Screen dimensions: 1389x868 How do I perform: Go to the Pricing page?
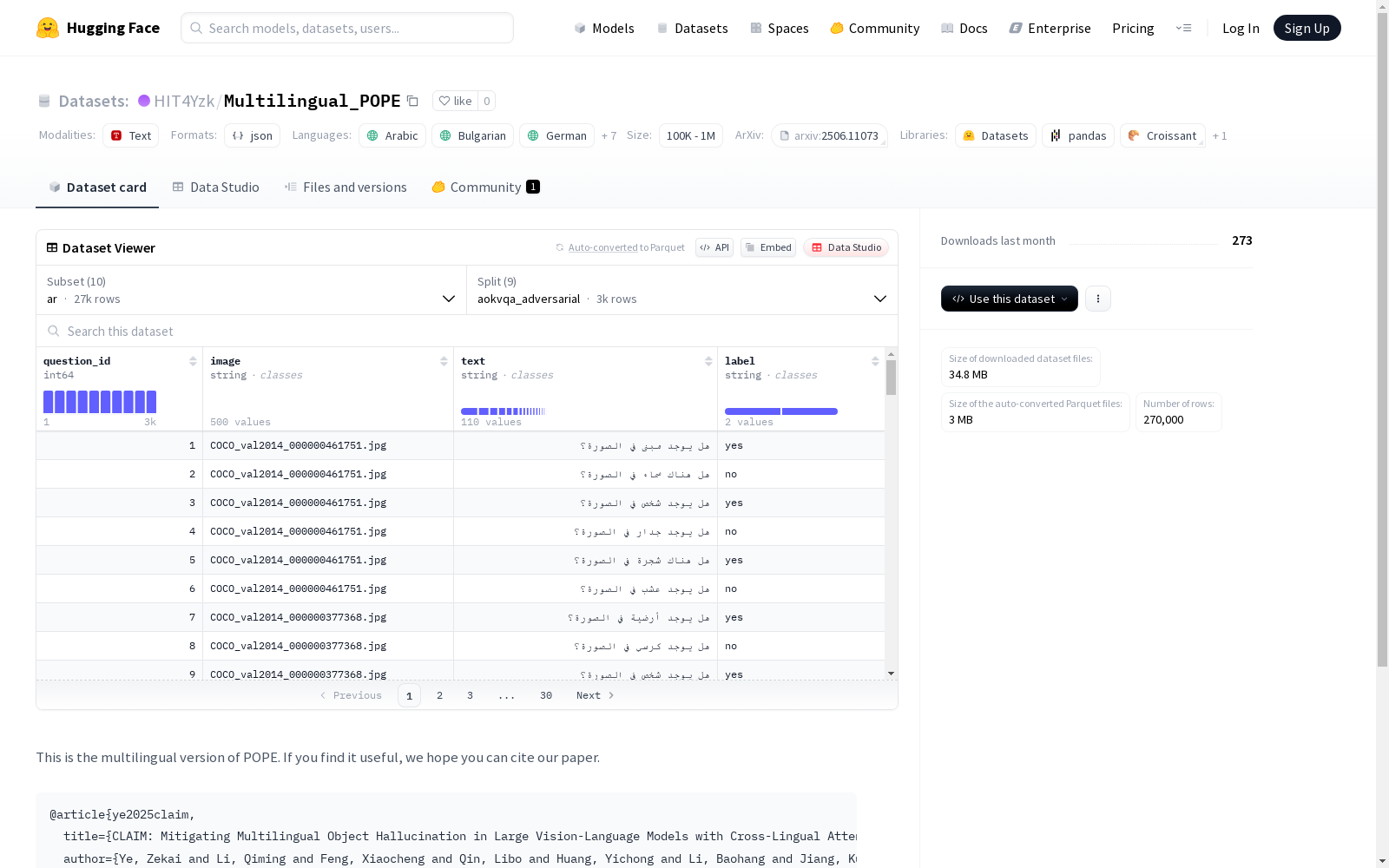(1133, 28)
